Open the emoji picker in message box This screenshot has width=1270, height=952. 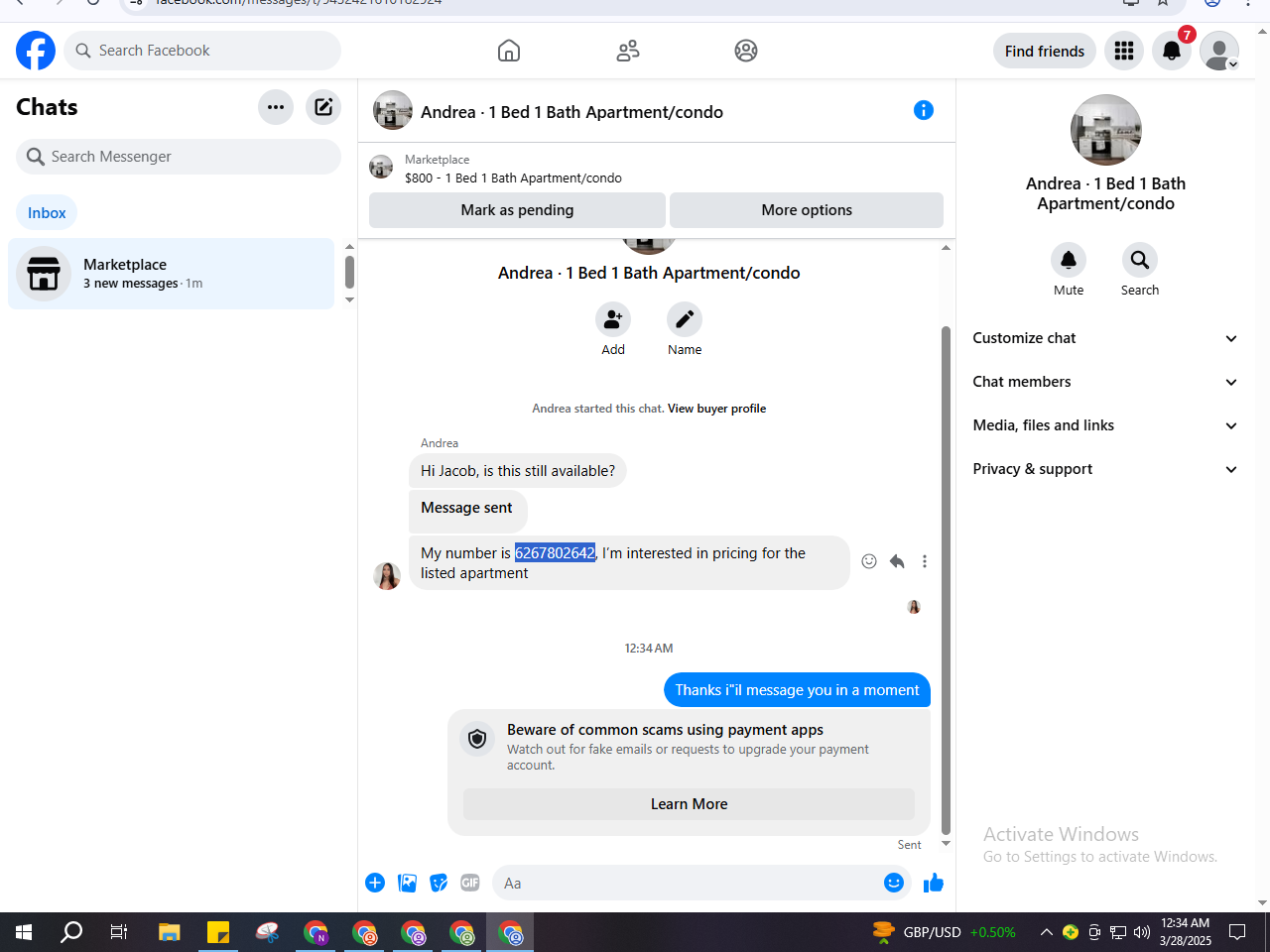tap(894, 883)
